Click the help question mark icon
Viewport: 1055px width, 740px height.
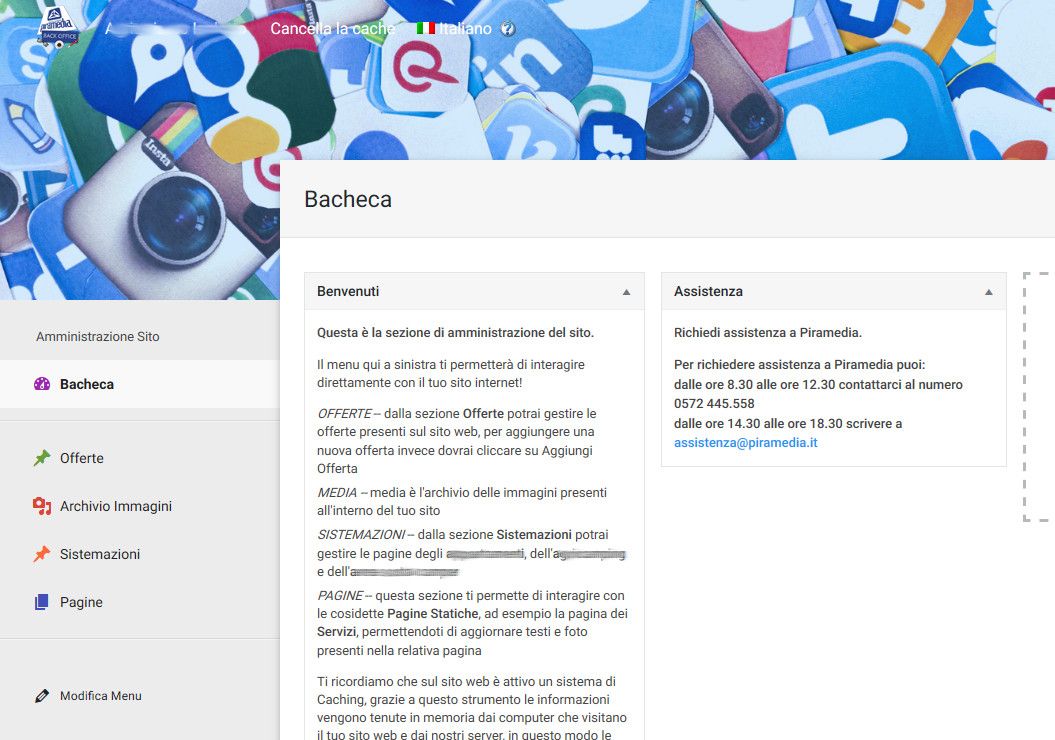[508, 29]
